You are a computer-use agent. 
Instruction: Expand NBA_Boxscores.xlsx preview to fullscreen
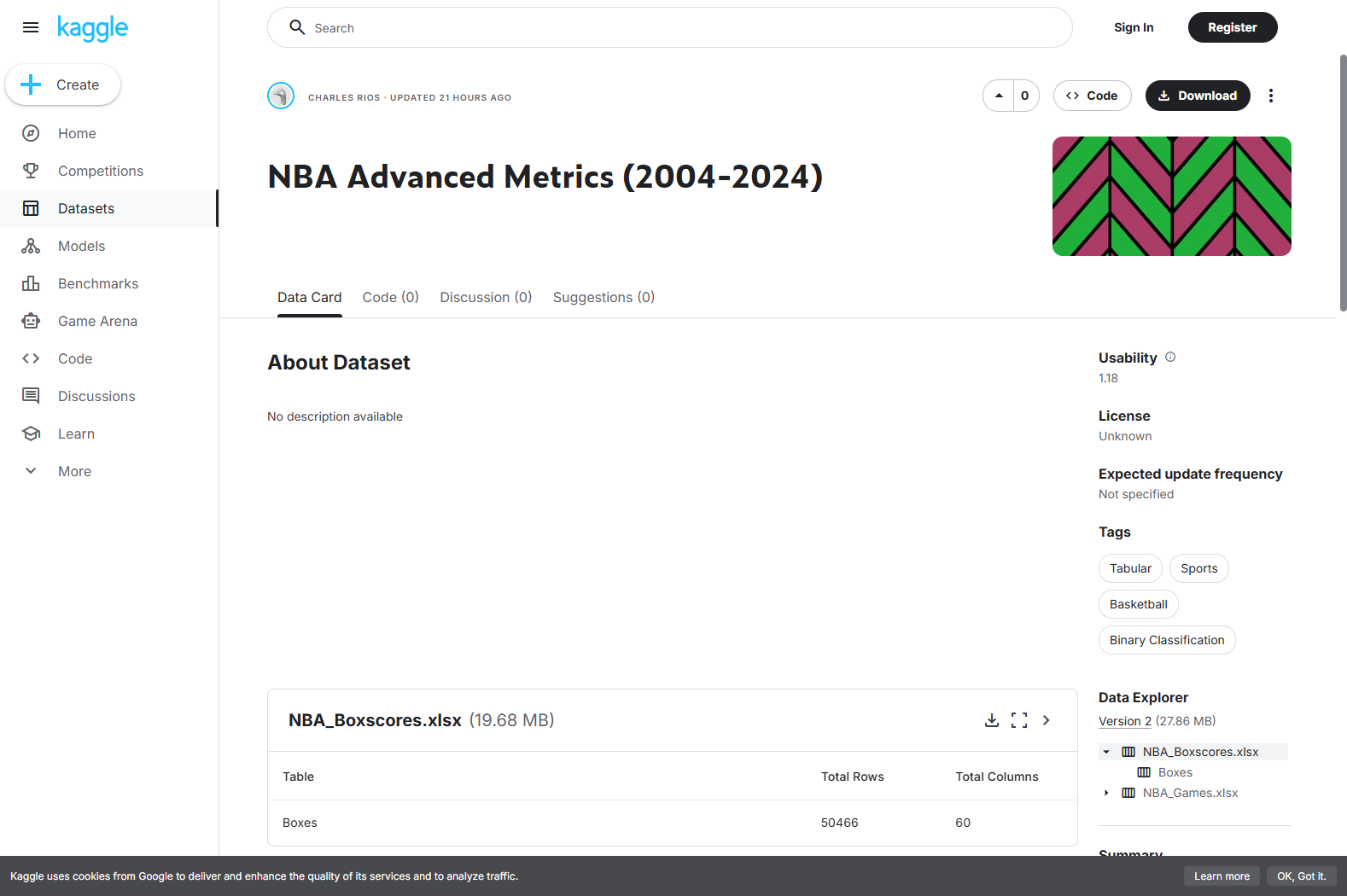coord(1019,720)
